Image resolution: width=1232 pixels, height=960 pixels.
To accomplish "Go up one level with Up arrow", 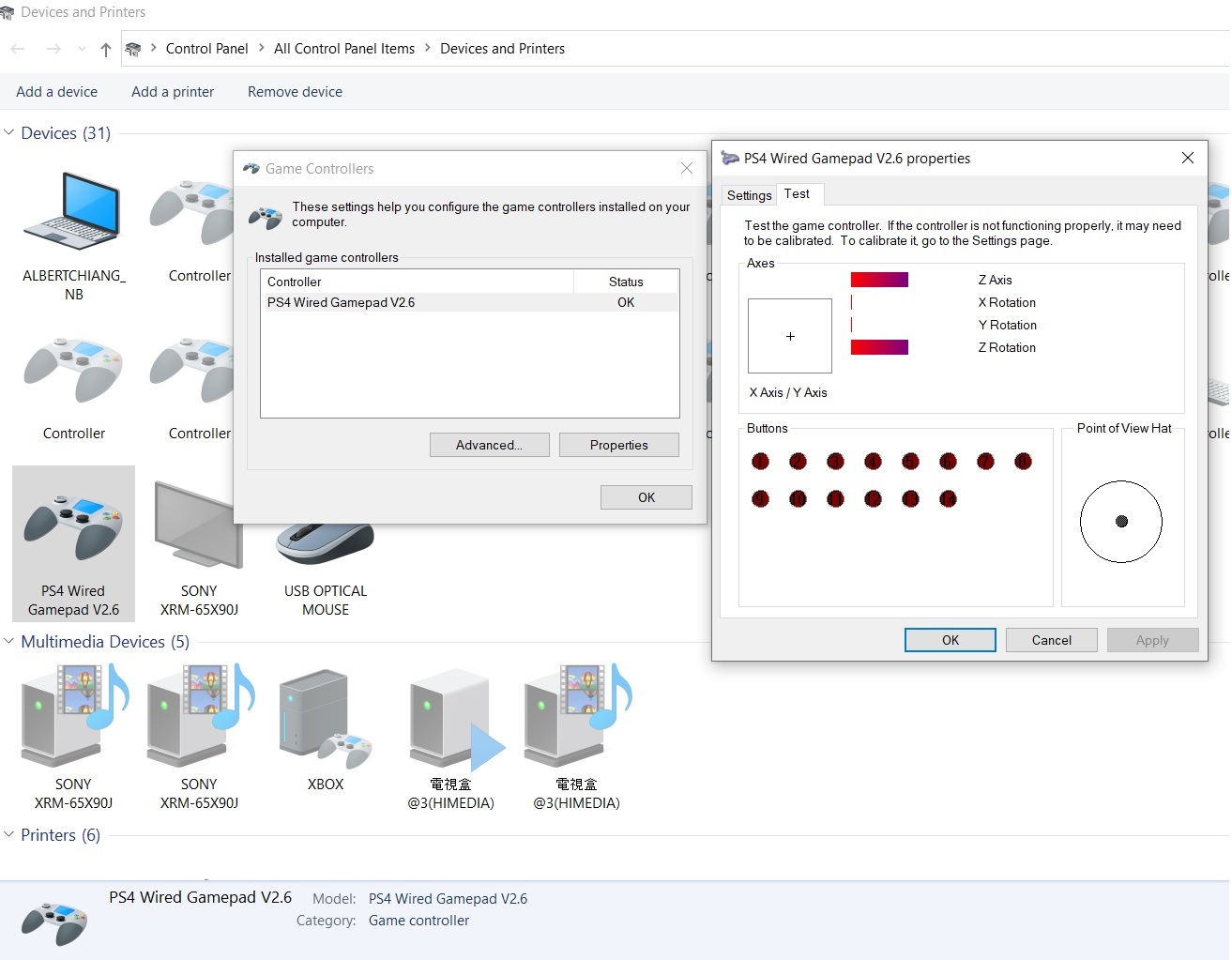I will tap(105, 49).
